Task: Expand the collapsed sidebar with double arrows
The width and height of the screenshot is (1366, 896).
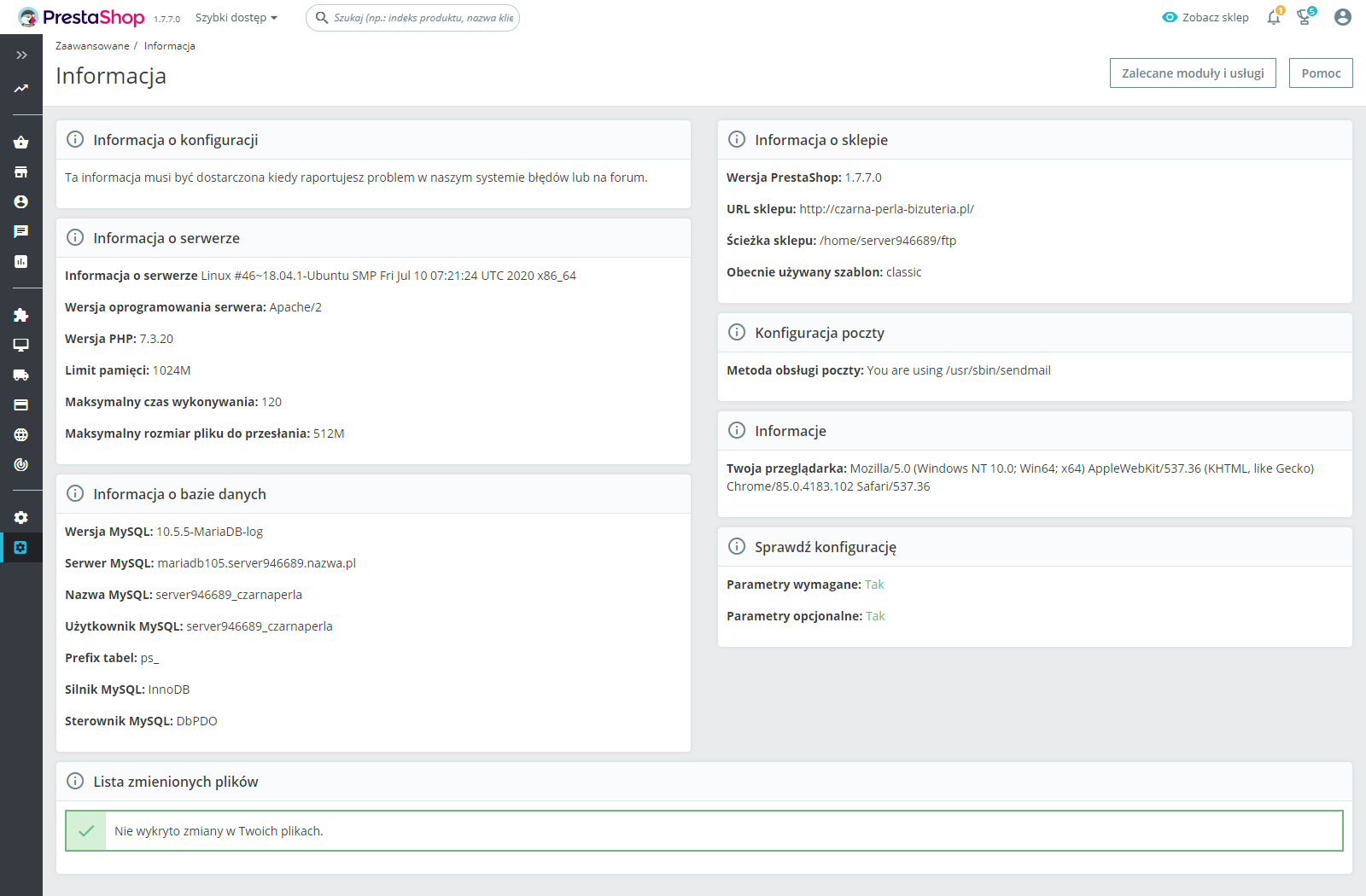Action: pyautogui.click(x=20, y=55)
